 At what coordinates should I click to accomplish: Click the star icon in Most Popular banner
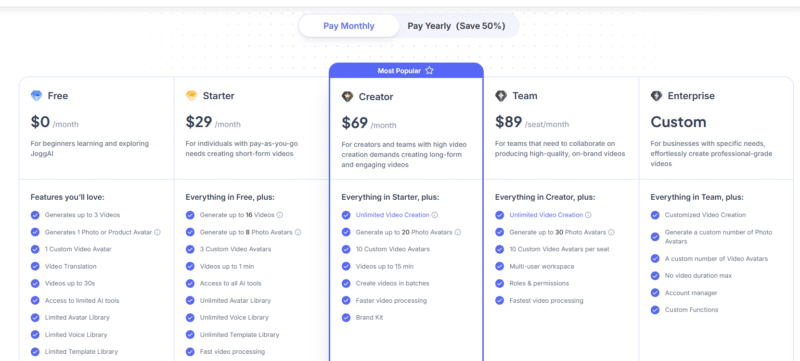[429, 71]
